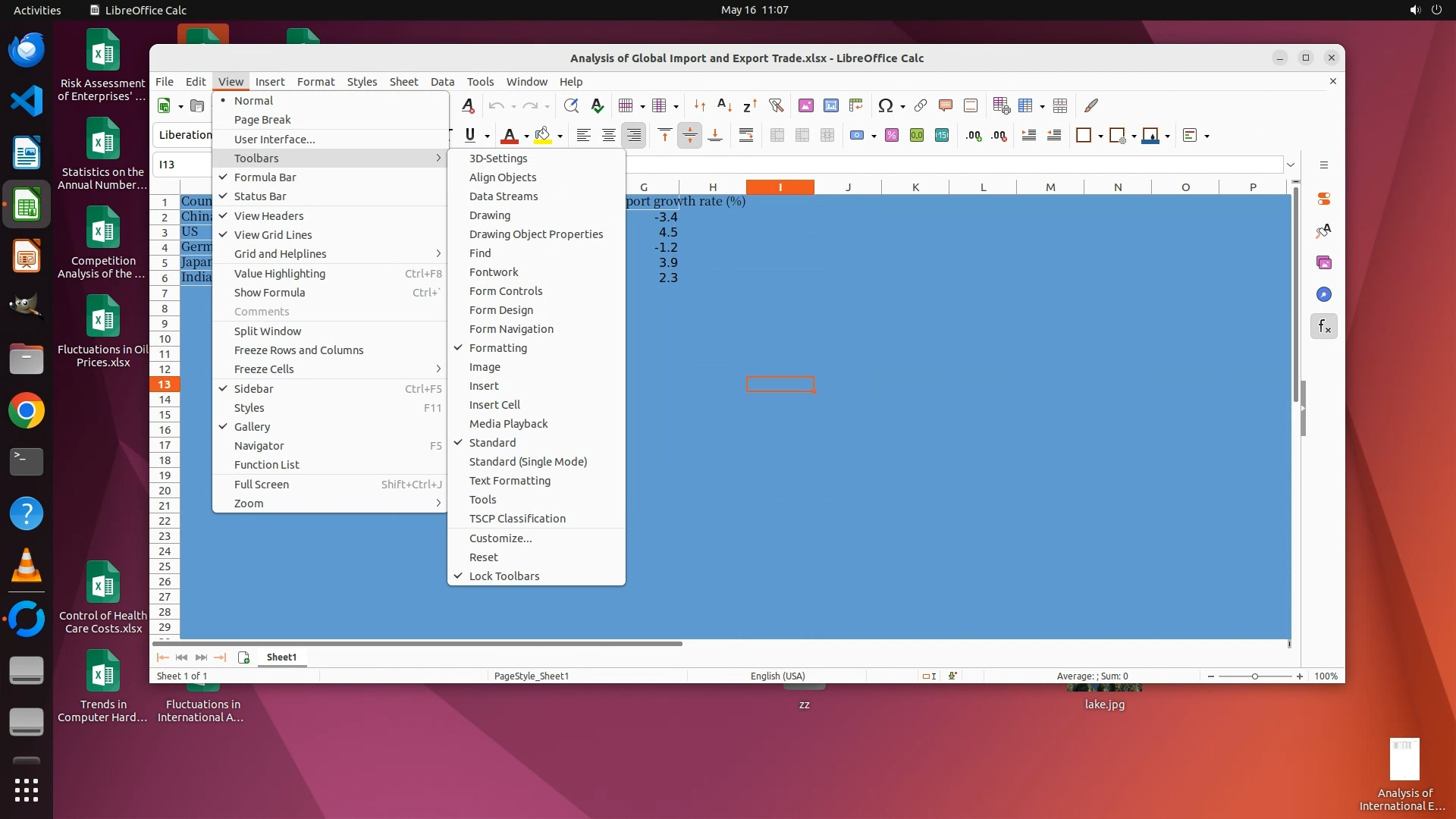Open the Borders dropdown arrow
This screenshot has width=1456, height=819.
[1100, 136]
